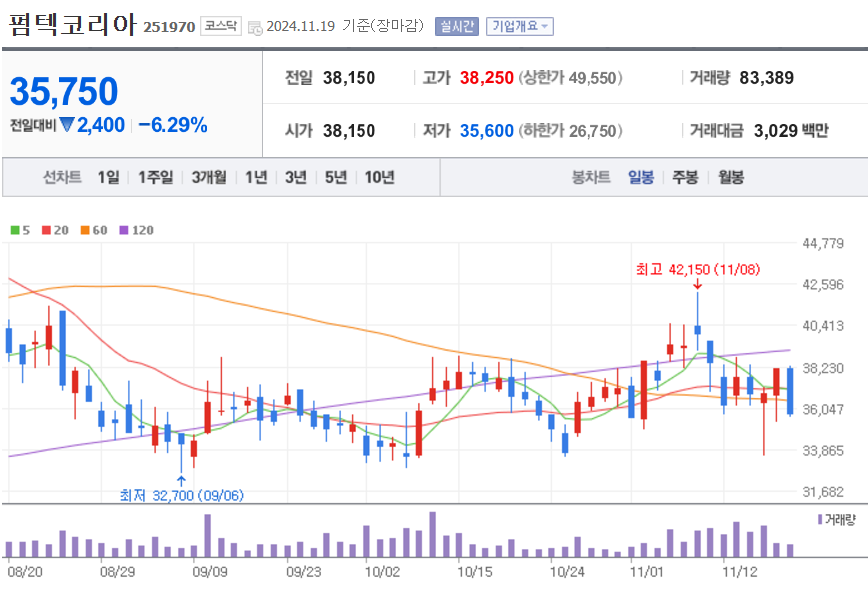The height and width of the screenshot is (597, 868).
Task: Click the 33,865 price axis label
Action: click(823, 451)
